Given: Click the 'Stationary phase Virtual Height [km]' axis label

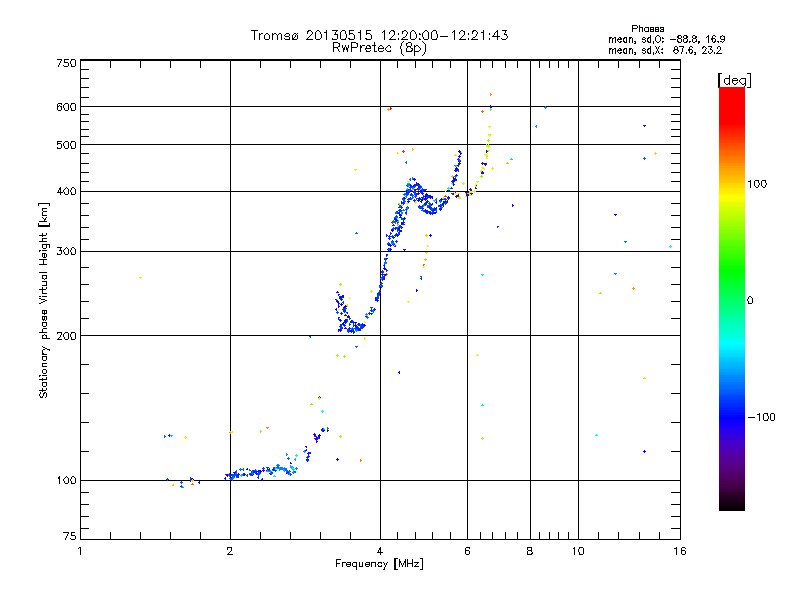Looking at the screenshot, I should (44, 300).
